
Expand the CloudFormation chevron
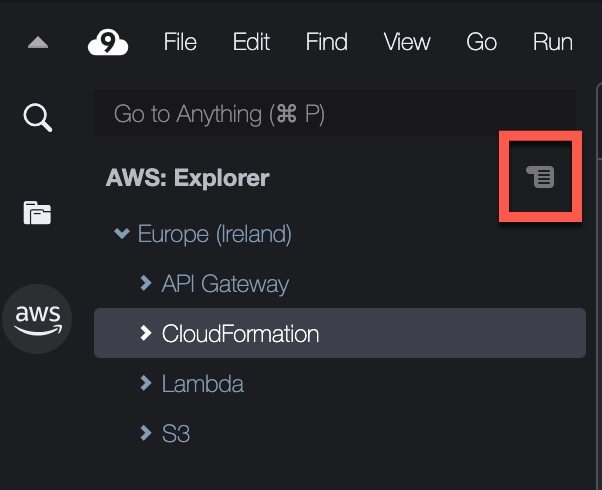click(x=146, y=333)
